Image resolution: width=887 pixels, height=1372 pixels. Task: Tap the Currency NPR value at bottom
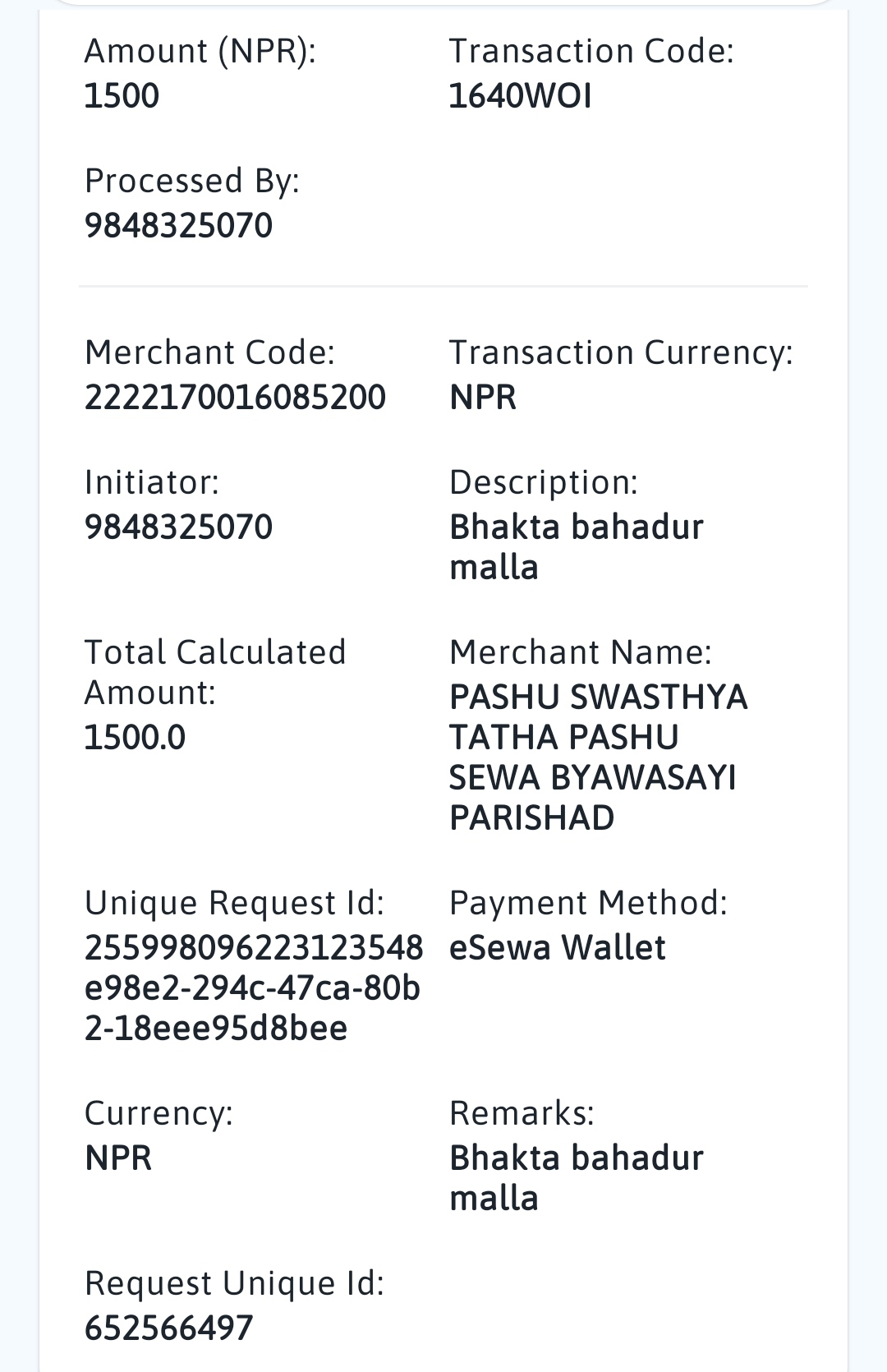point(118,1158)
